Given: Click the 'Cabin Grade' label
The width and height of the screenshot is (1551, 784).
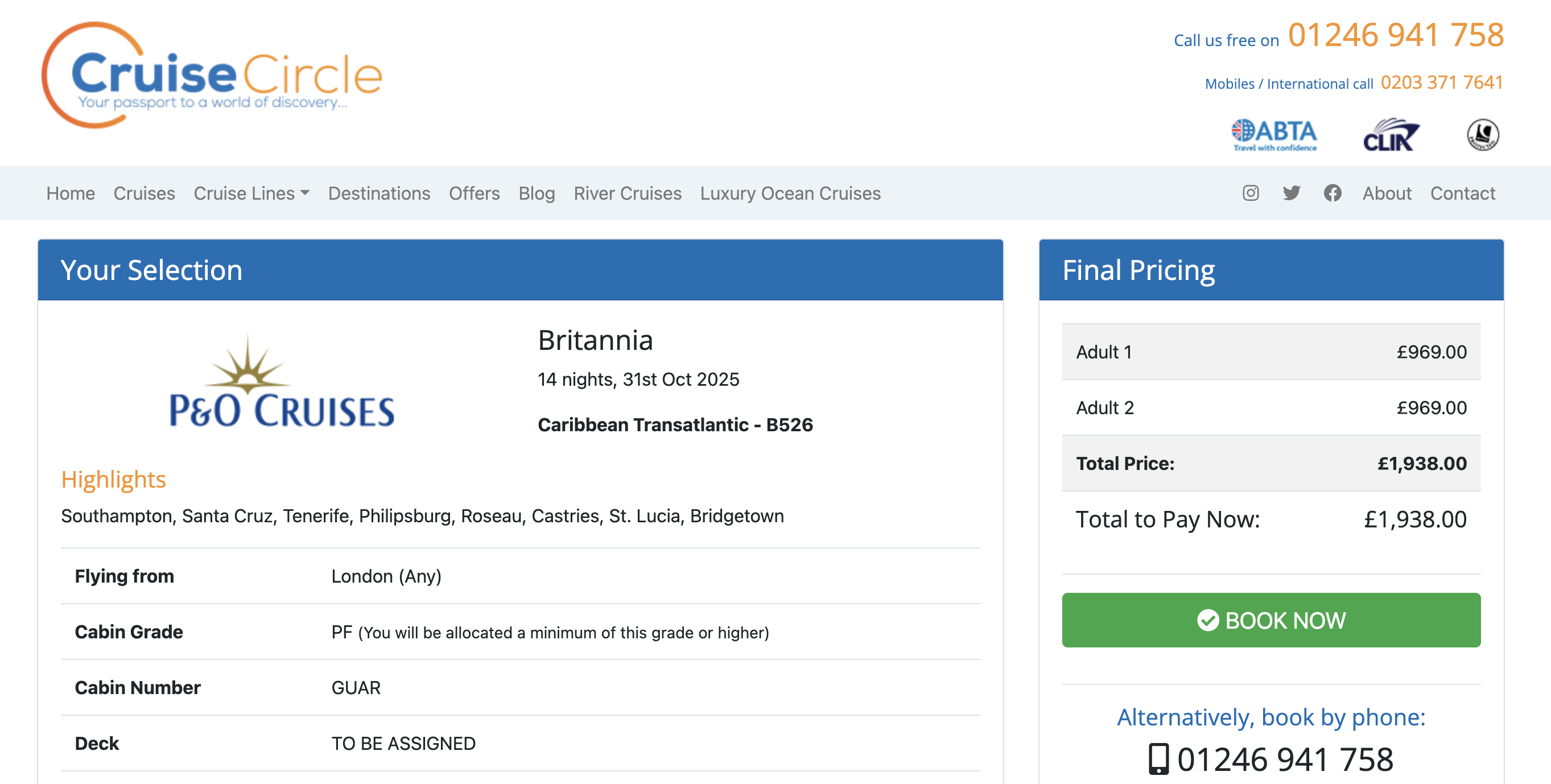Looking at the screenshot, I should 128,632.
